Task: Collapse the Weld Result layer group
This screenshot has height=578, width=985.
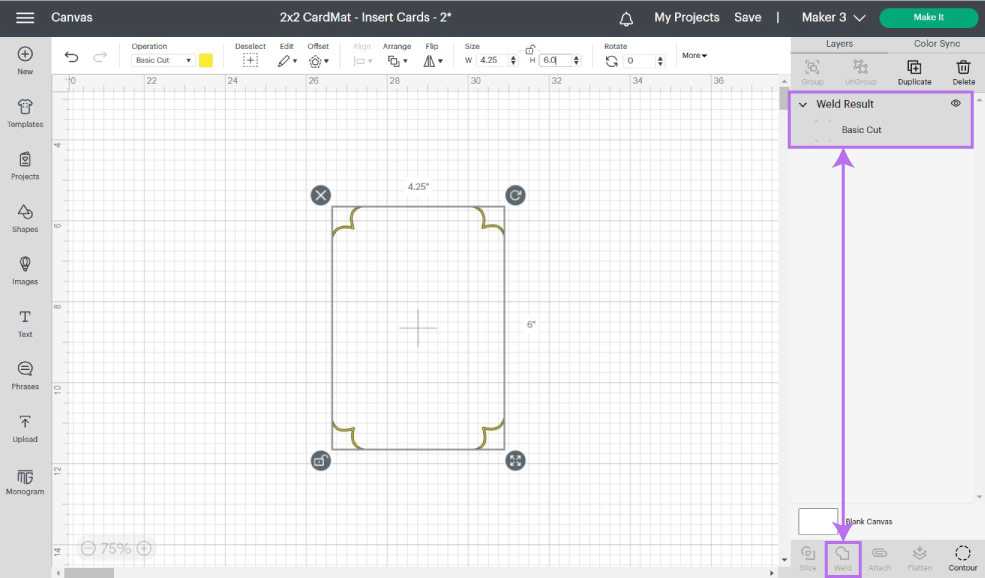Action: [802, 104]
